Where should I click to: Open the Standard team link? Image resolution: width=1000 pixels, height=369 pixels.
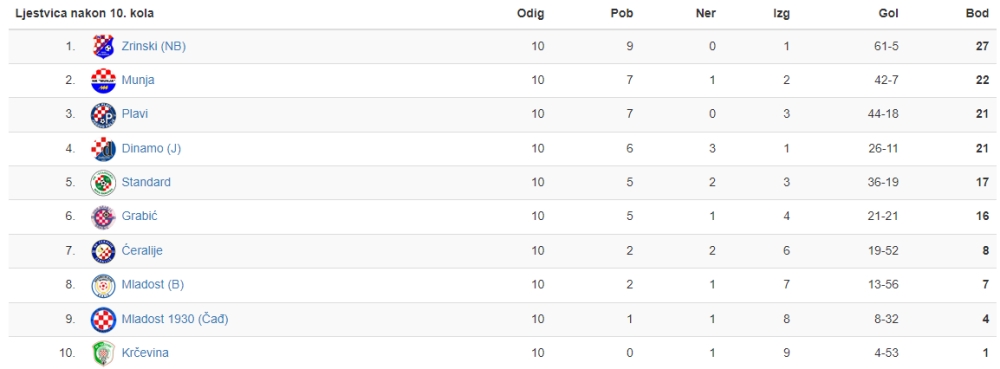(146, 182)
